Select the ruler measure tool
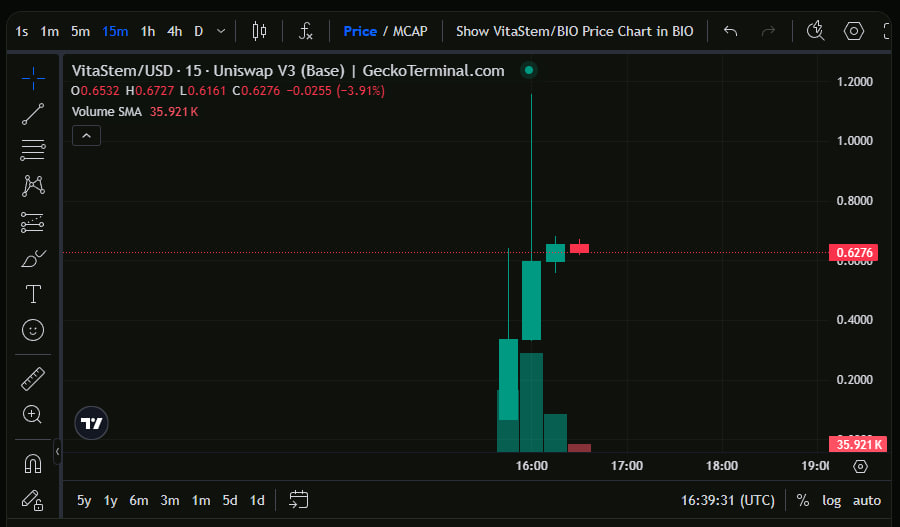Screen dimensions: 900x527 tap(33, 379)
